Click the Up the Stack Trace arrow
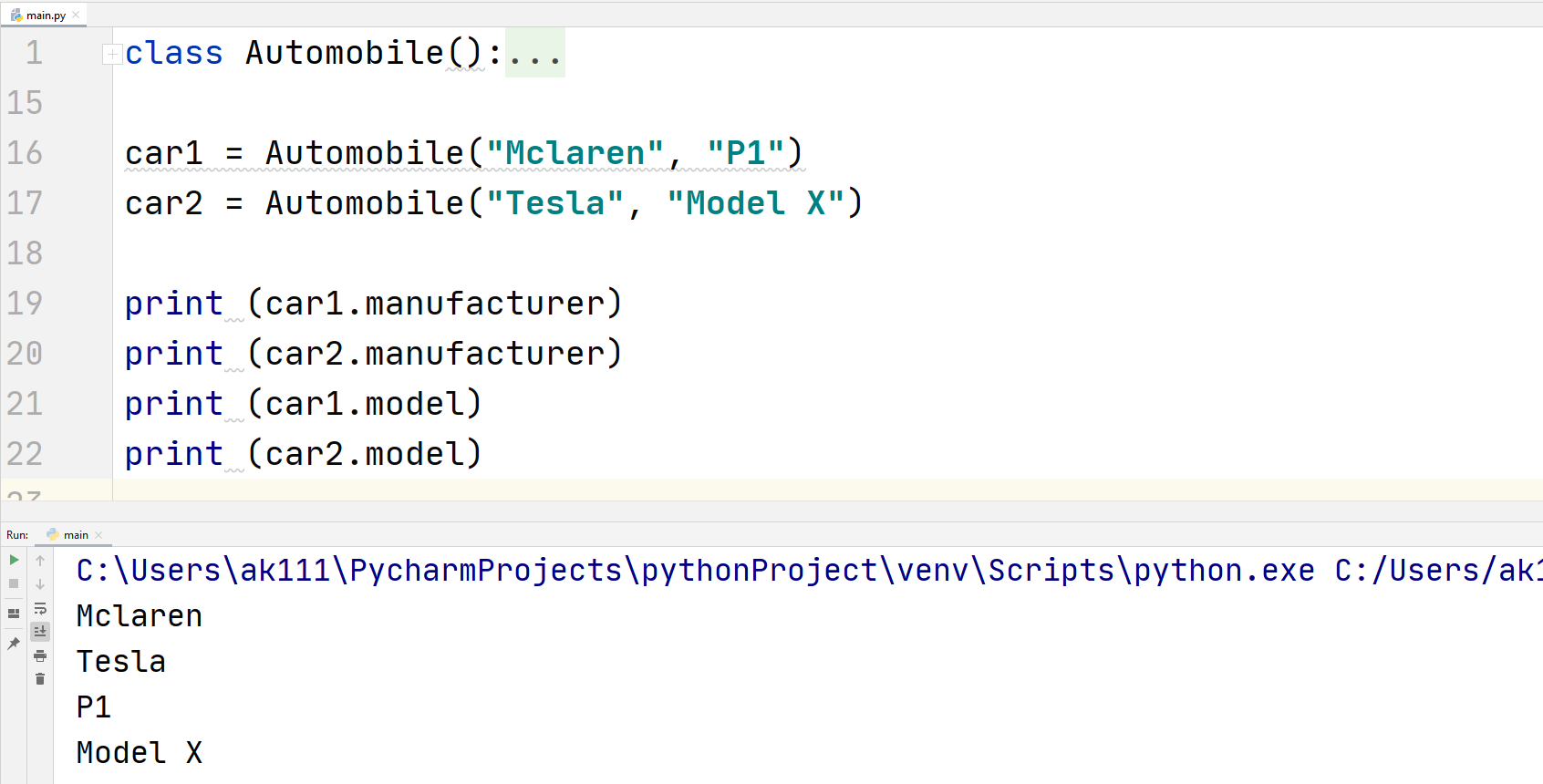The width and height of the screenshot is (1543, 784). (40, 561)
